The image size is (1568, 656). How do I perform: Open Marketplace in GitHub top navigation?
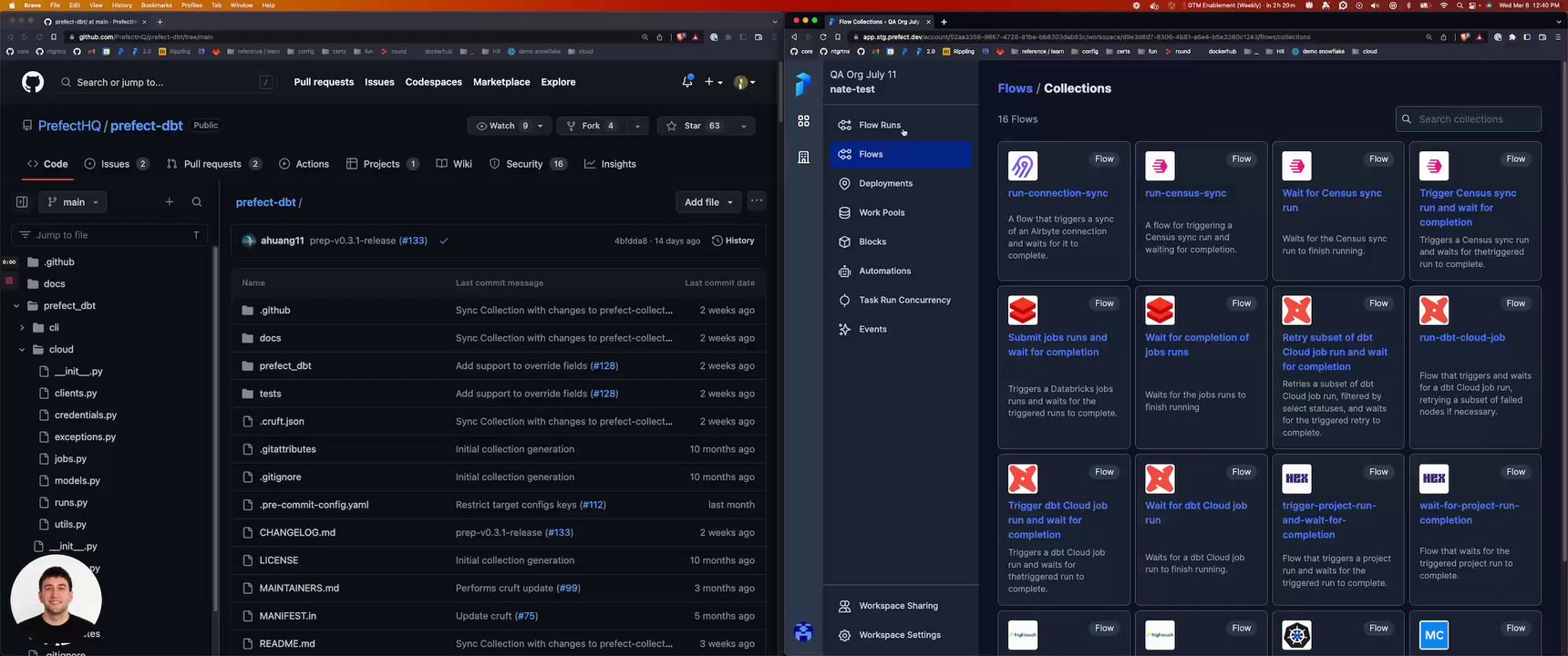point(501,82)
